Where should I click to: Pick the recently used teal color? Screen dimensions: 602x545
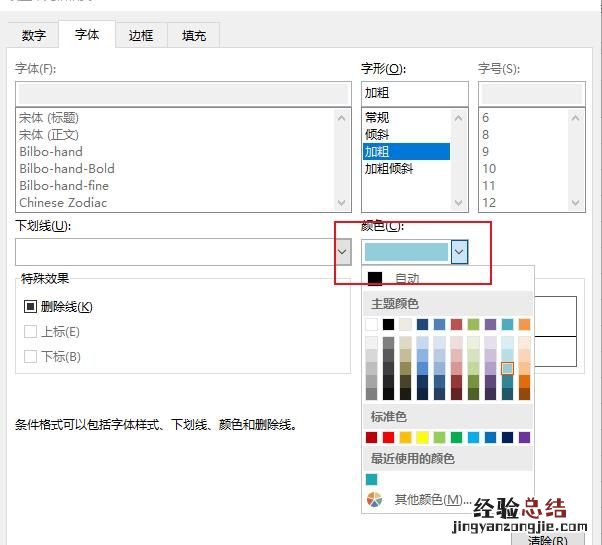coord(372,479)
